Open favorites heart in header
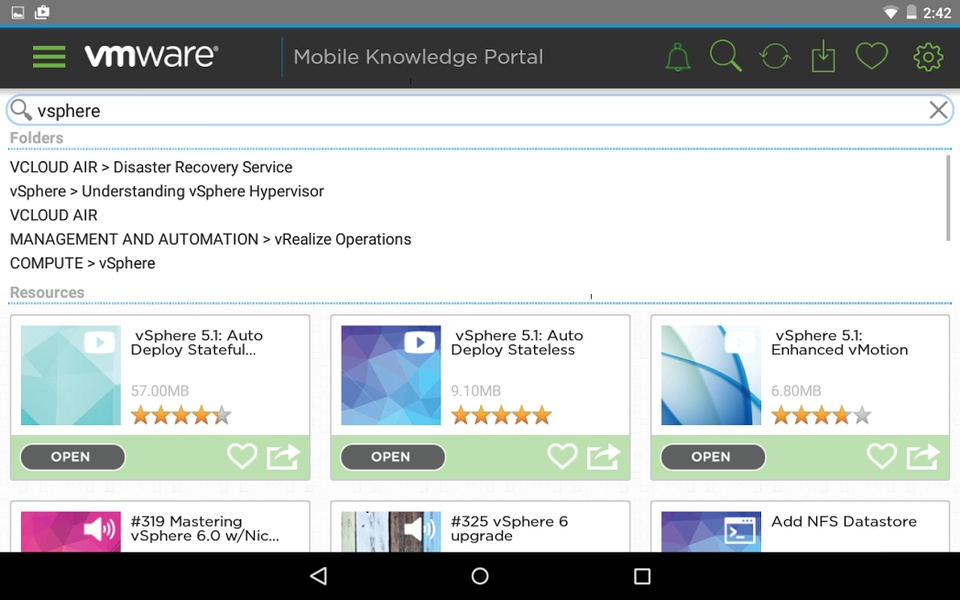The height and width of the screenshot is (600, 960). (x=871, y=56)
